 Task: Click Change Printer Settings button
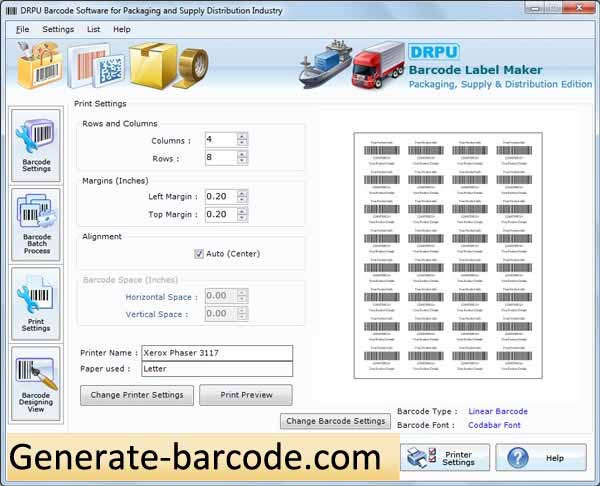click(137, 395)
